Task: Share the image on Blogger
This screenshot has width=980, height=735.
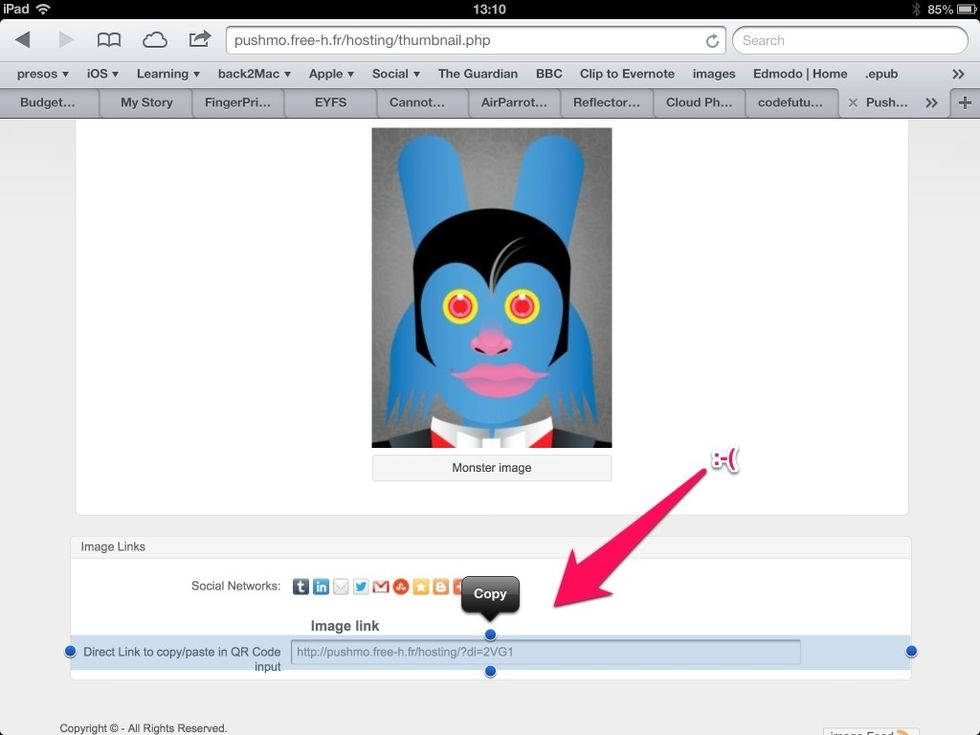Action: pyautogui.click(x=441, y=586)
